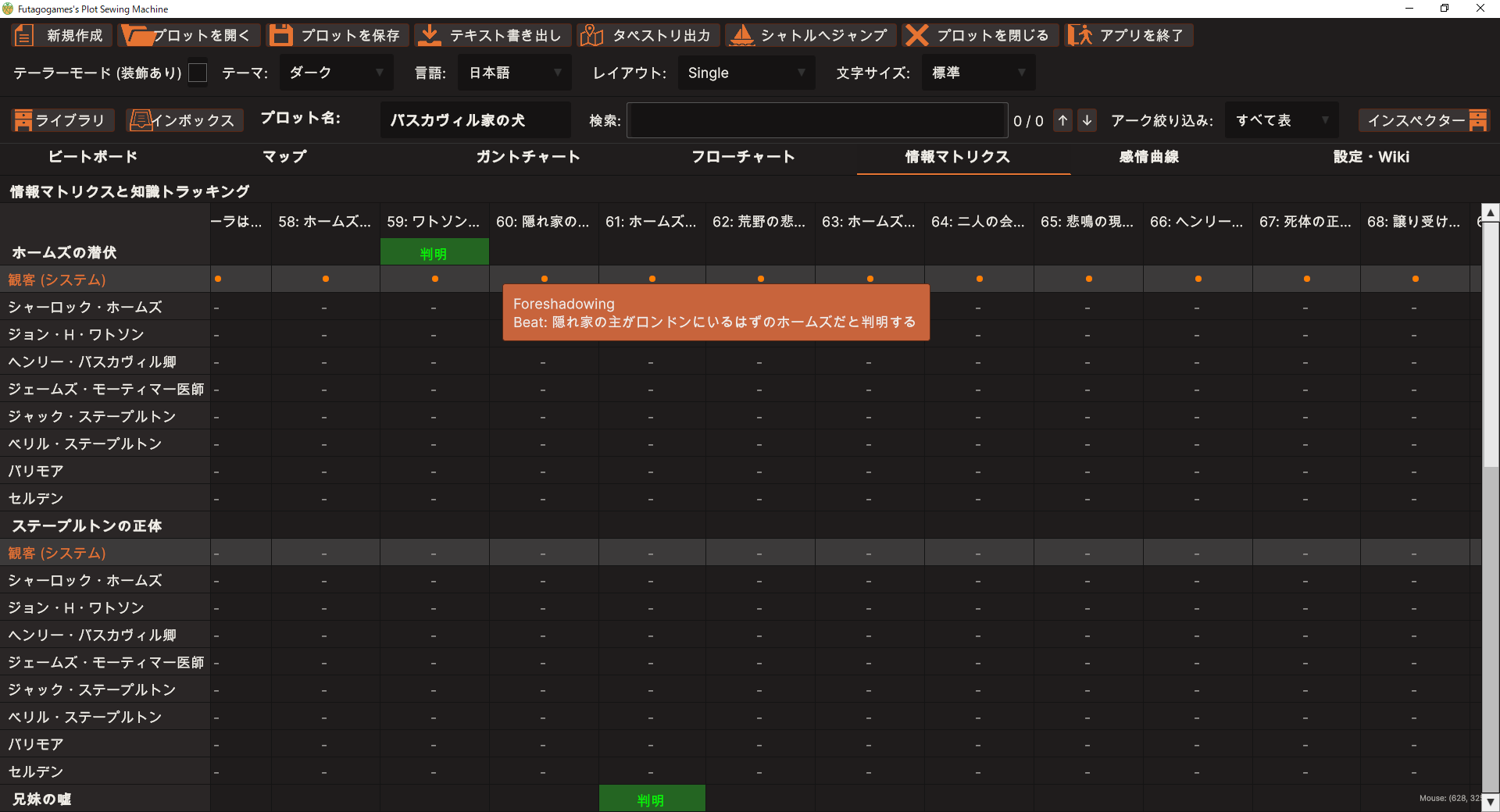The image size is (1500, 812).
Task: Open the language dropdown showing 日本語
Action: click(x=515, y=73)
